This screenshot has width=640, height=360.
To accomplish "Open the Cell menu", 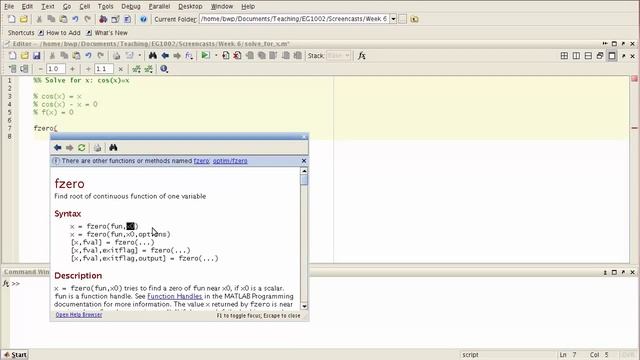I will (85, 7).
